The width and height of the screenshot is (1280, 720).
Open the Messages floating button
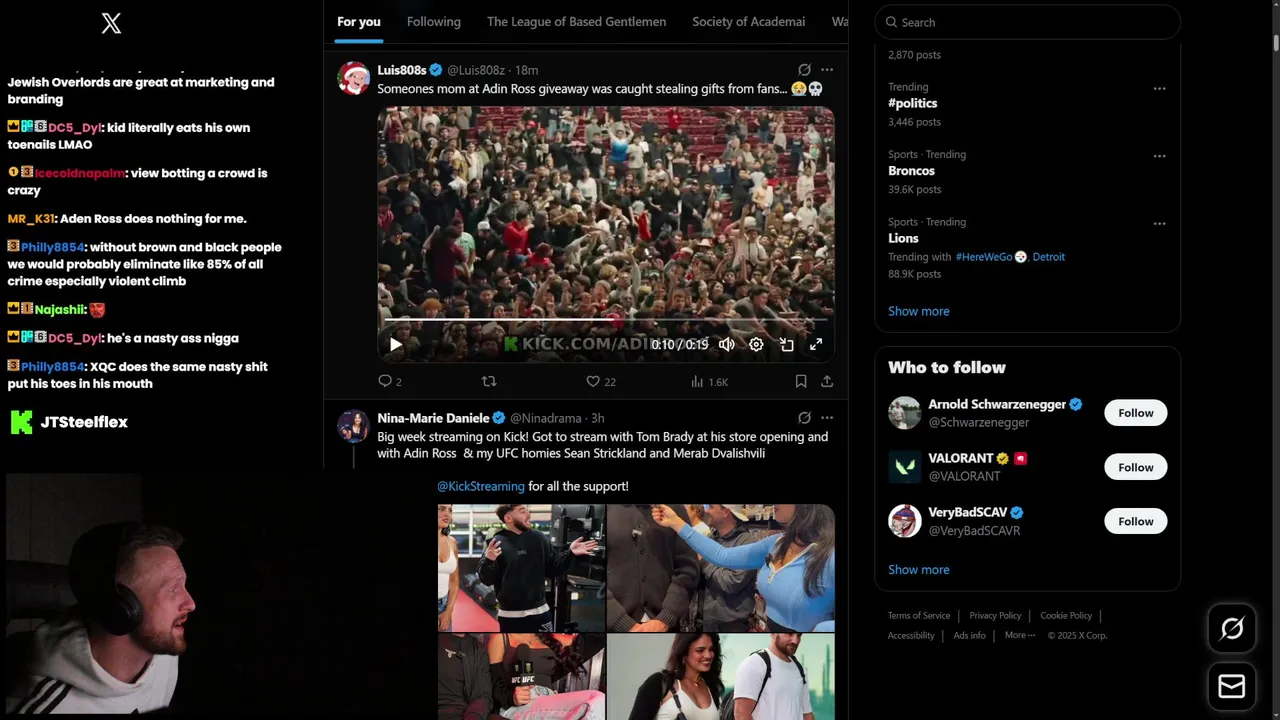click(1232, 686)
